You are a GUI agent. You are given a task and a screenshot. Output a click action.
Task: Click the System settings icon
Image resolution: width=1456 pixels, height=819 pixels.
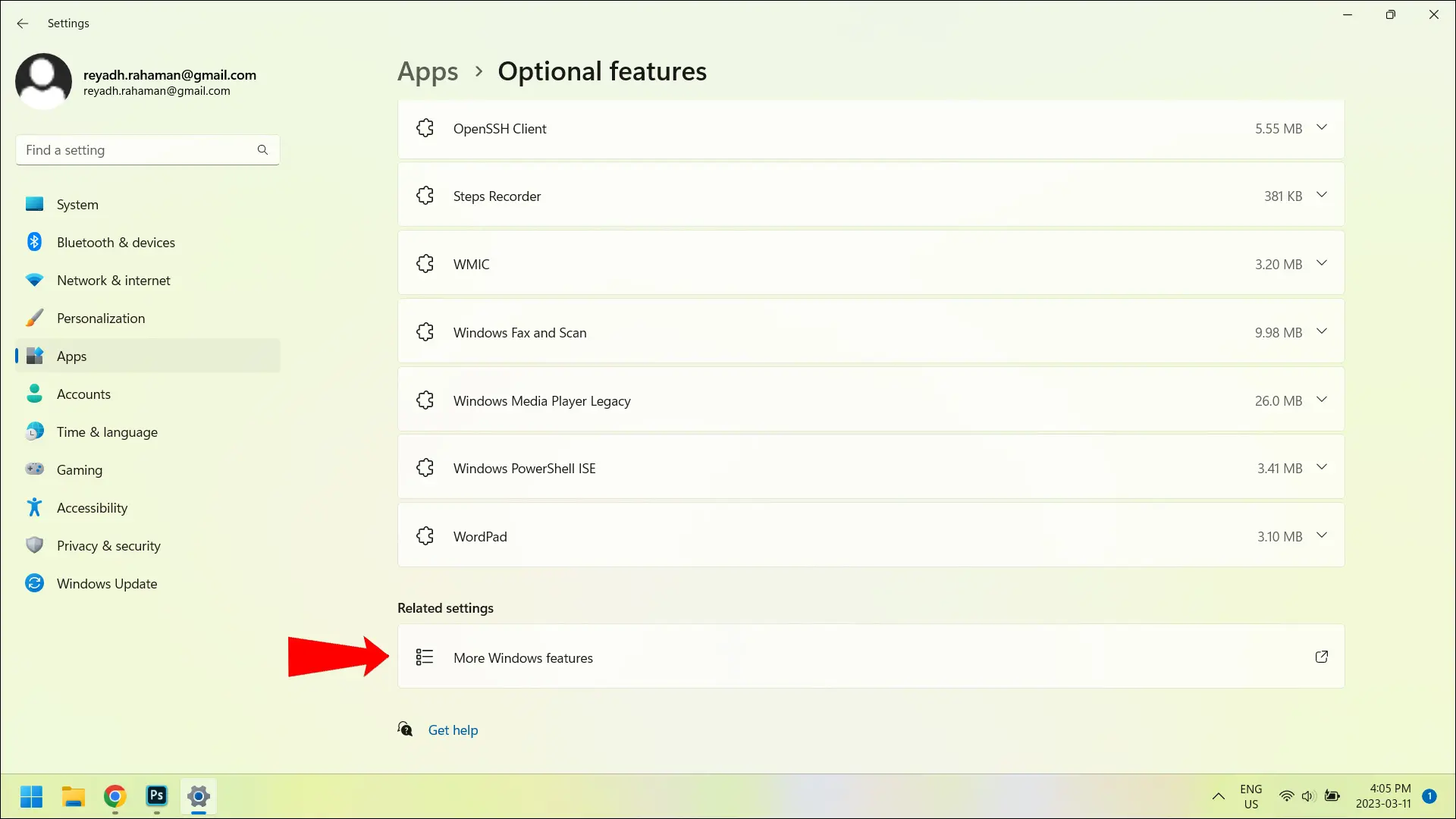click(34, 205)
